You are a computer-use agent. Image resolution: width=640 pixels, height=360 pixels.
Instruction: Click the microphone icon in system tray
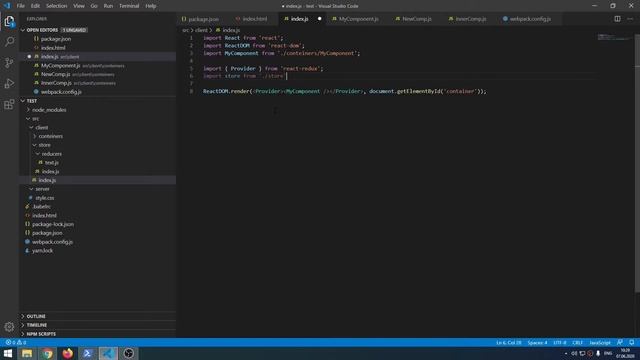[x=598, y=353]
